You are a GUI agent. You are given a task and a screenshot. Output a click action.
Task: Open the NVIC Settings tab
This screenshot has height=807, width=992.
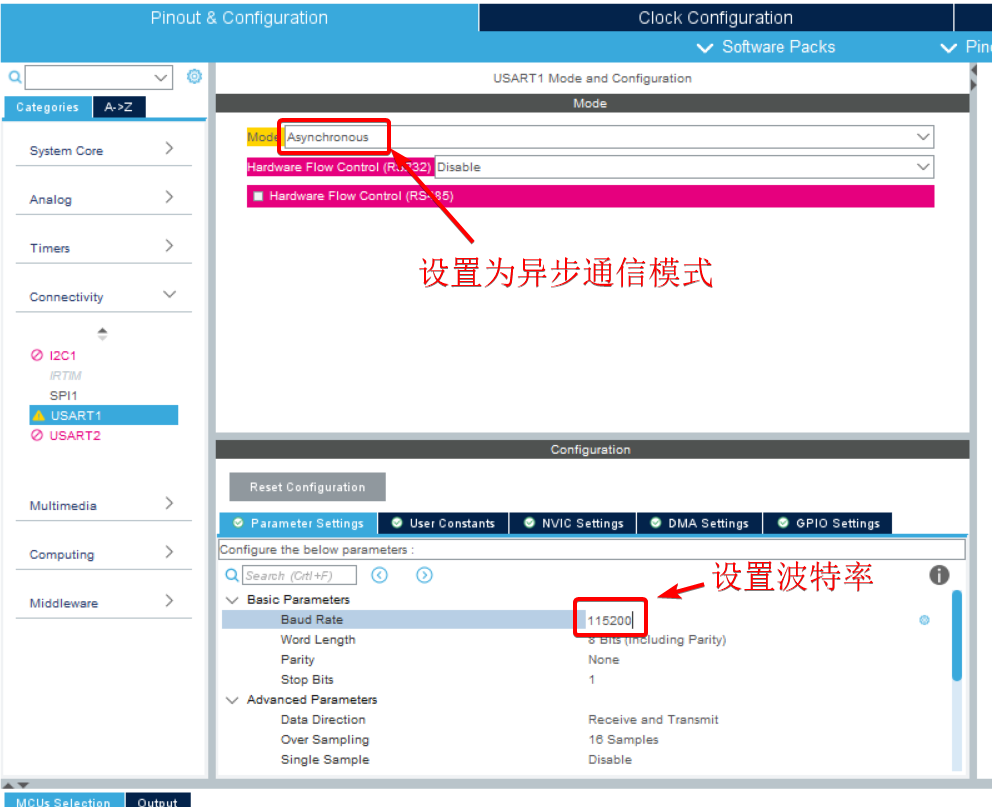(x=573, y=523)
